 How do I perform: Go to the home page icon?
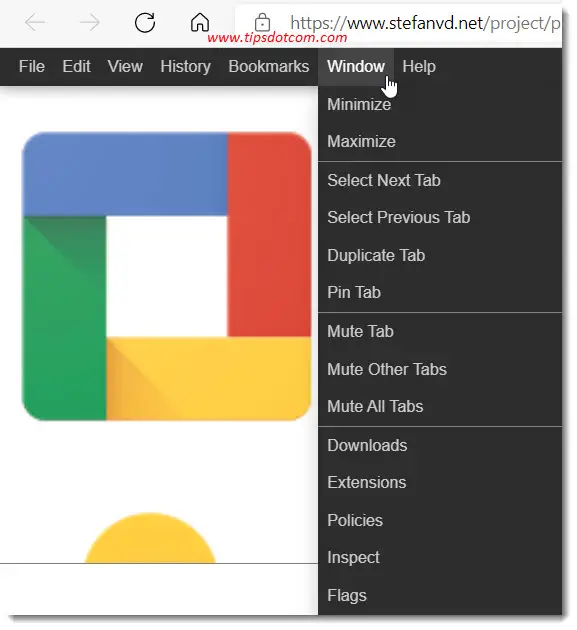click(200, 22)
